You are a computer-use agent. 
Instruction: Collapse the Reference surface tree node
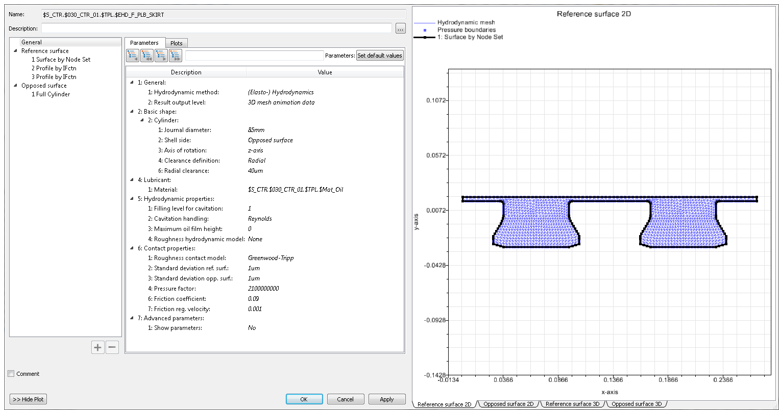15,51
